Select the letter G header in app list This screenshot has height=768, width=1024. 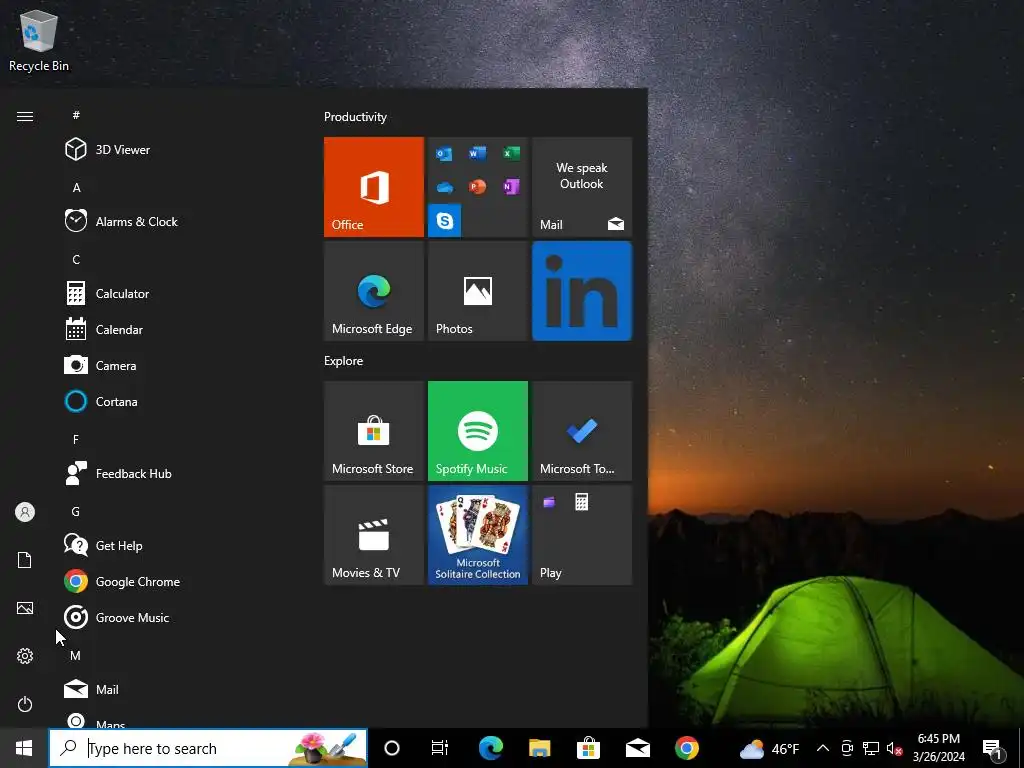pyautogui.click(x=76, y=511)
